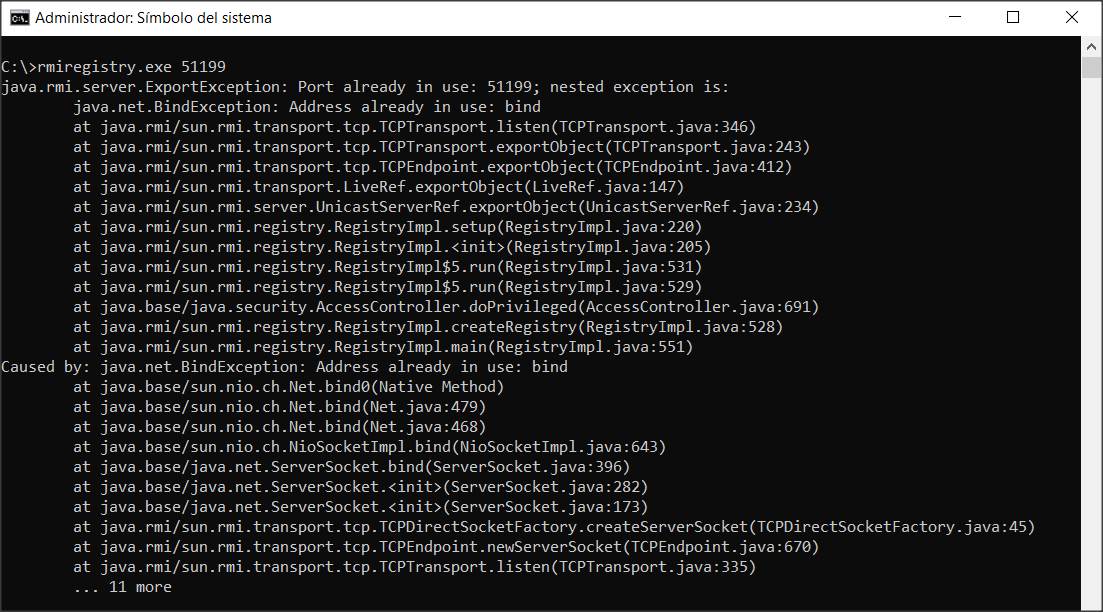This screenshot has width=1103, height=612.
Task: Click the rmiregistry.exe 51199 command line
Action: [x=113, y=67]
